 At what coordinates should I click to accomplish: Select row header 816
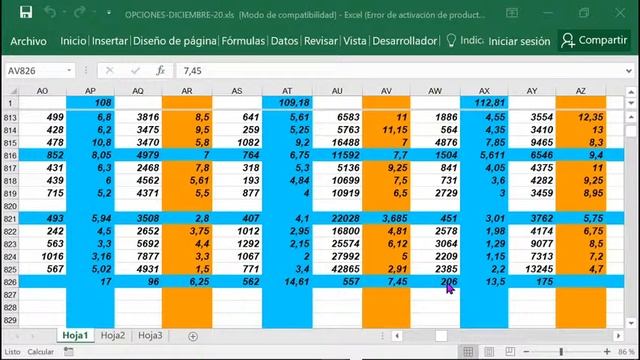(10, 156)
